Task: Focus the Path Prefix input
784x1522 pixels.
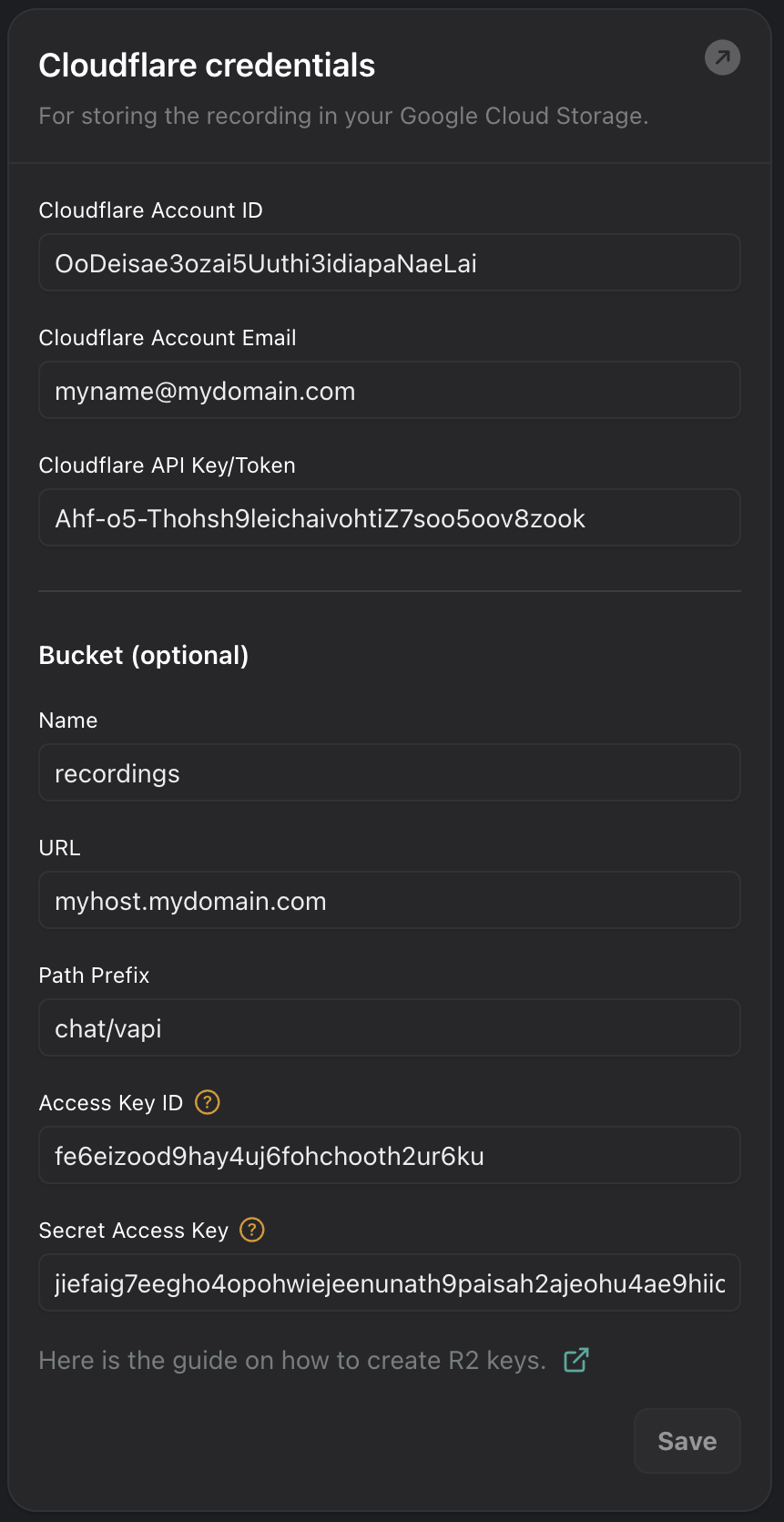Action: pos(389,1028)
